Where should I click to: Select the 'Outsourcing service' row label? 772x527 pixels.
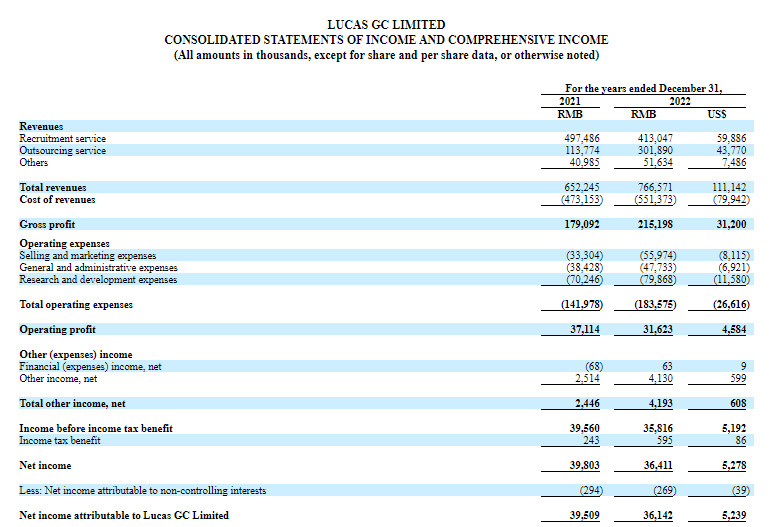click(x=63, y=151)
